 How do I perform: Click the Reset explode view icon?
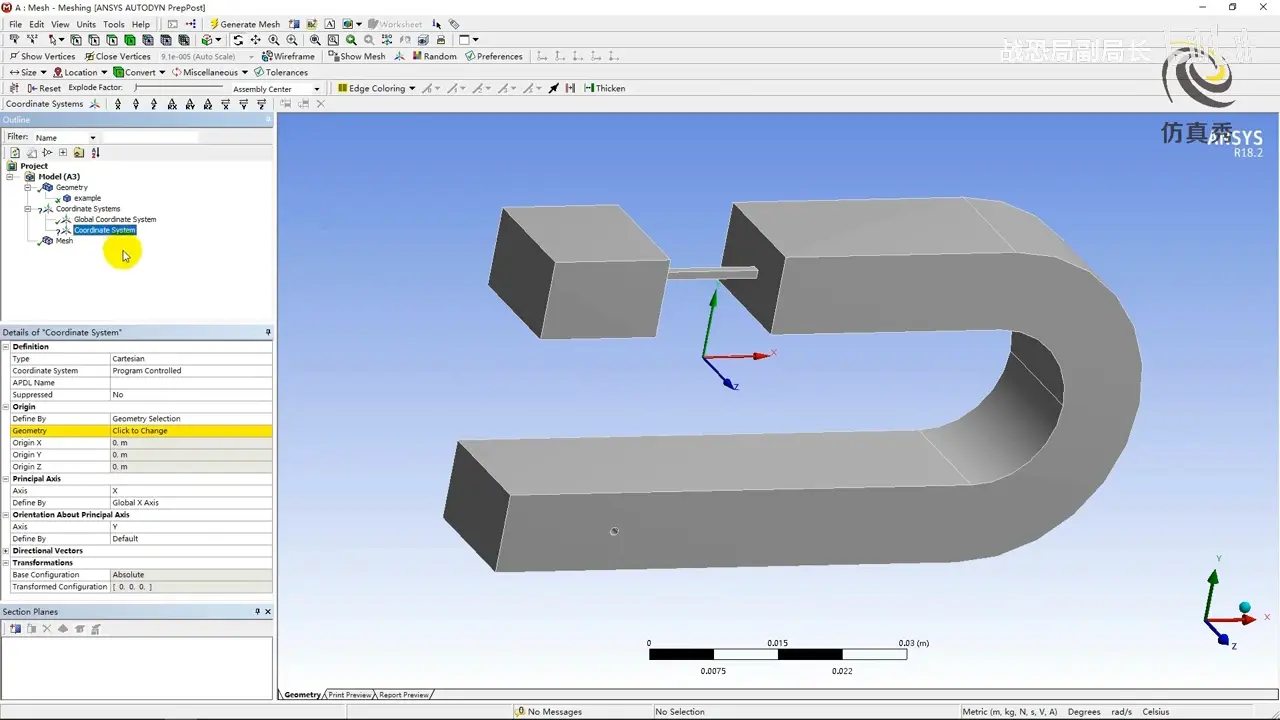click(44, 88)
